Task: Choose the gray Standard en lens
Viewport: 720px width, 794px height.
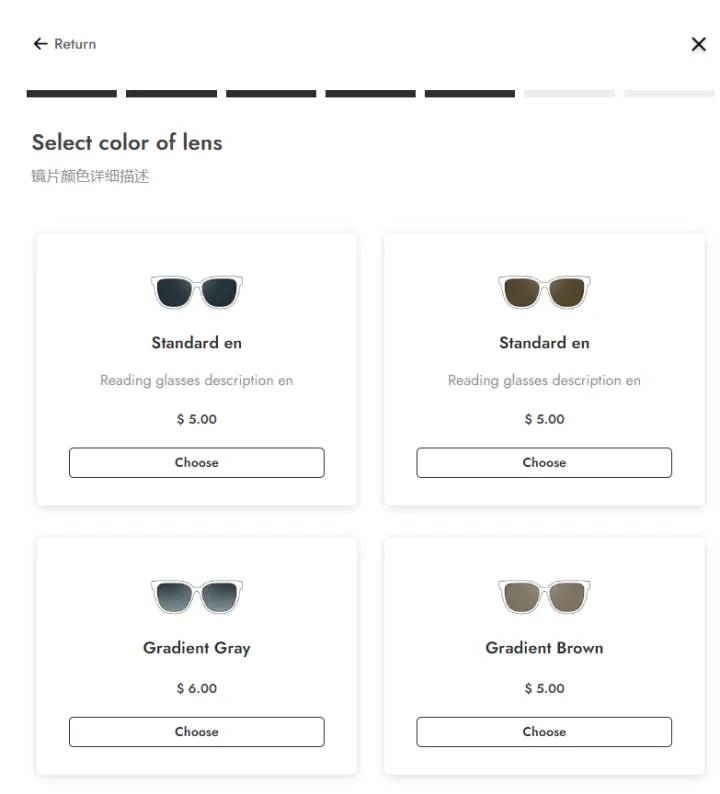Action: (x=197, y=463)
